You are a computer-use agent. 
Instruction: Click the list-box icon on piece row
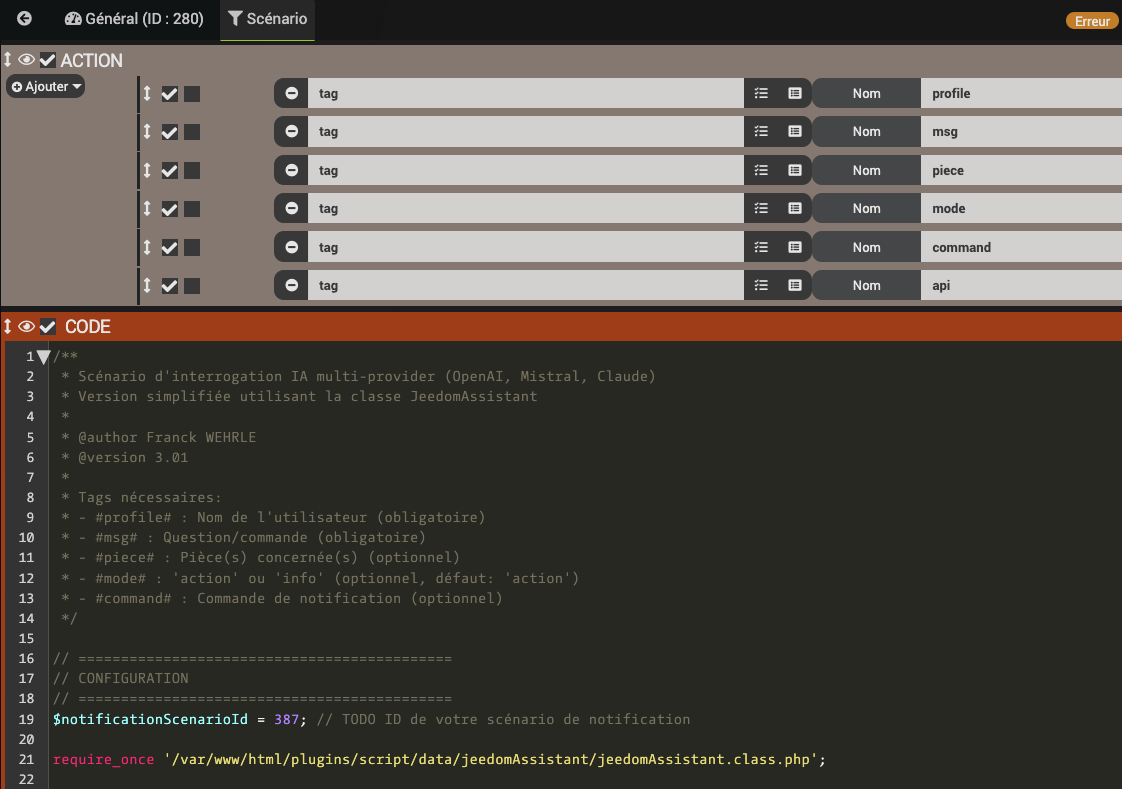(795, 170)
